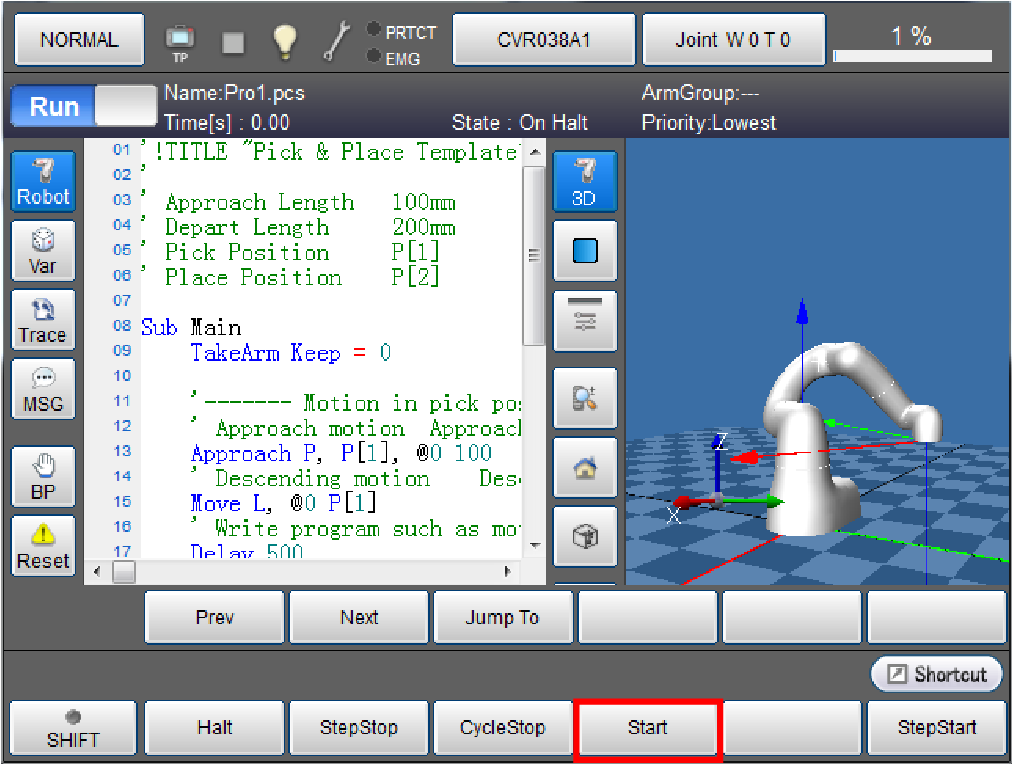Open the Var variables panel
1012x765 pixels.
tap(43, 250)
